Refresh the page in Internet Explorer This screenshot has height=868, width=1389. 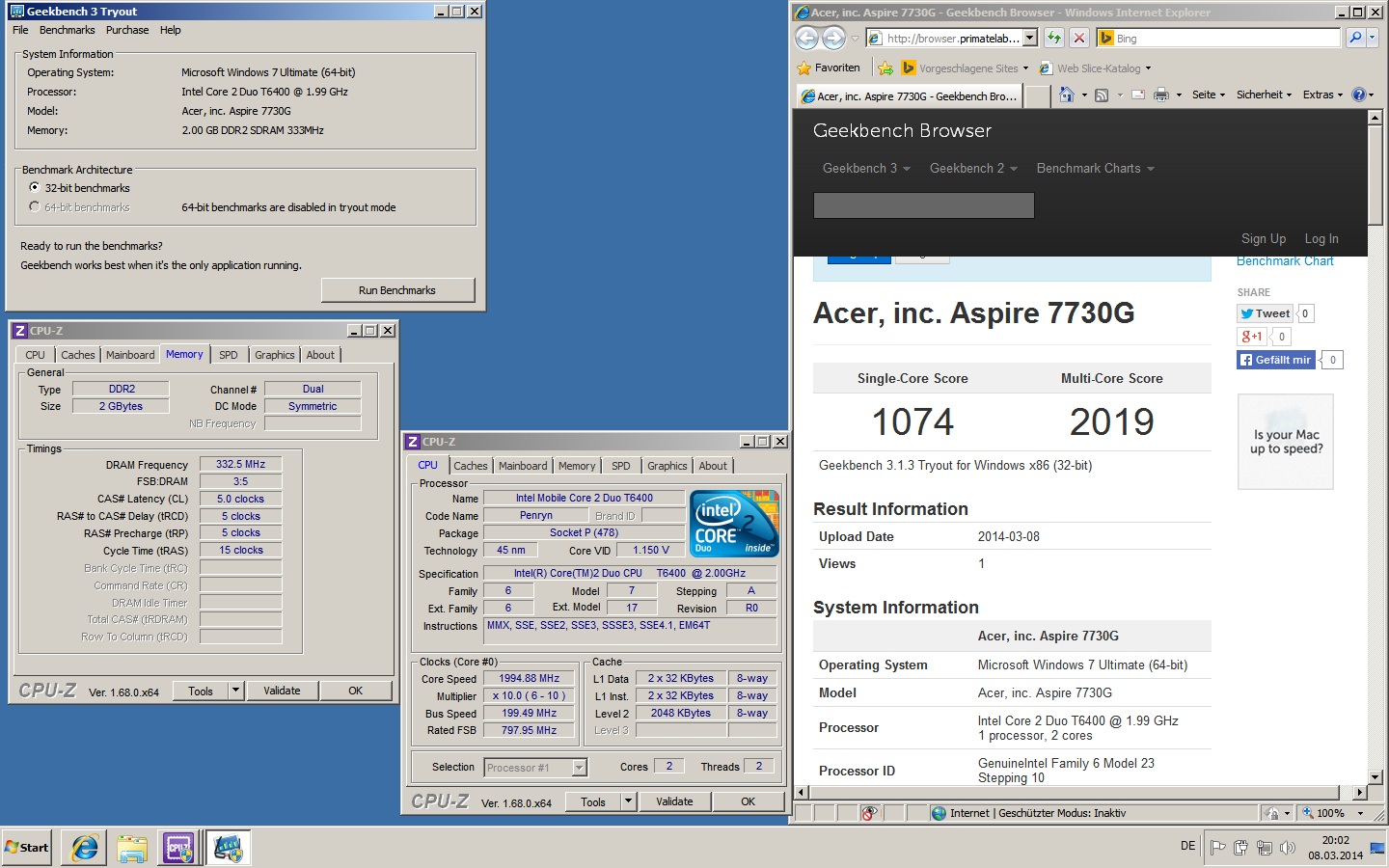coord(1054,38)
